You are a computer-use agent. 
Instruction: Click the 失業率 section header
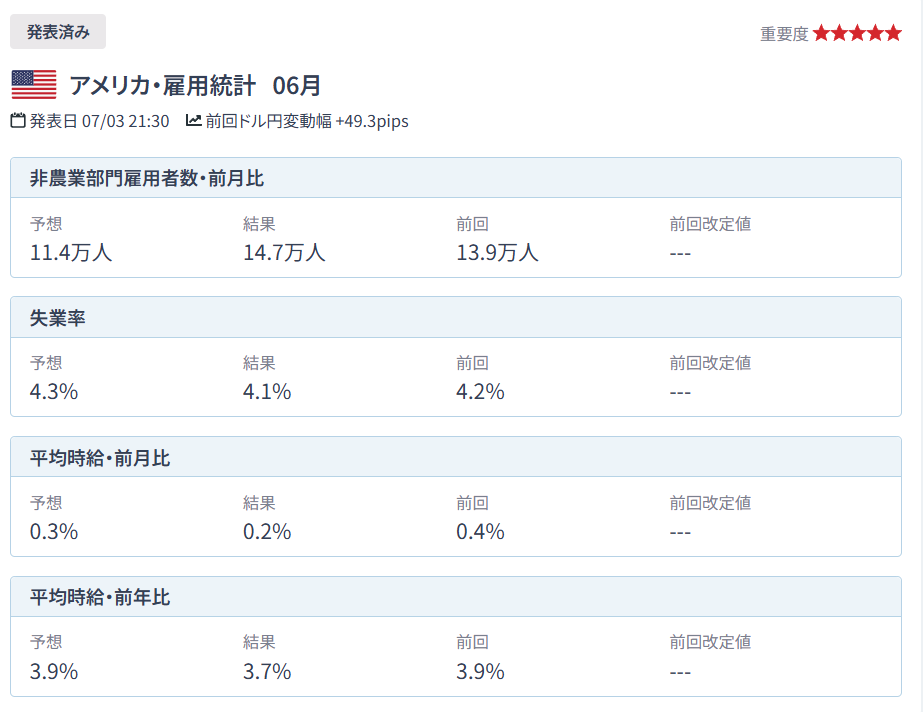(58, 318)
